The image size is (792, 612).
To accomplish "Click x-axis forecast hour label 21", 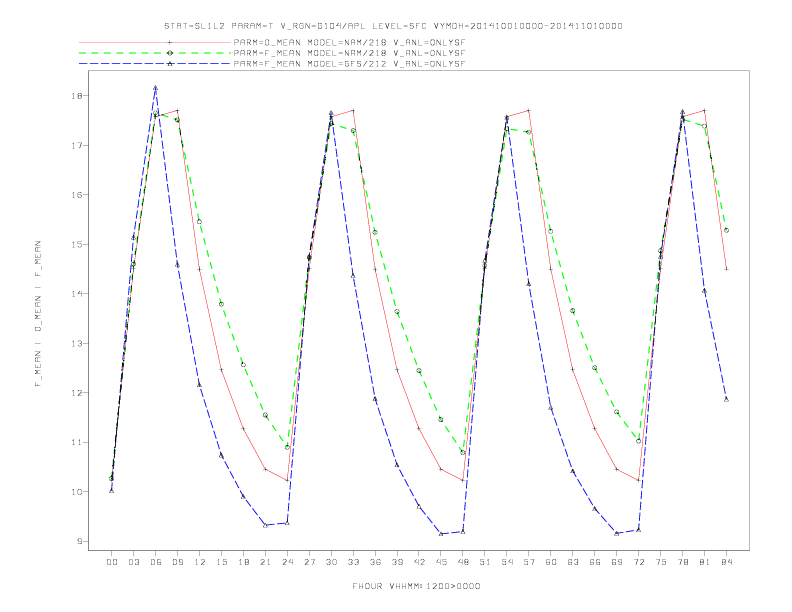I will coord(266,562).
